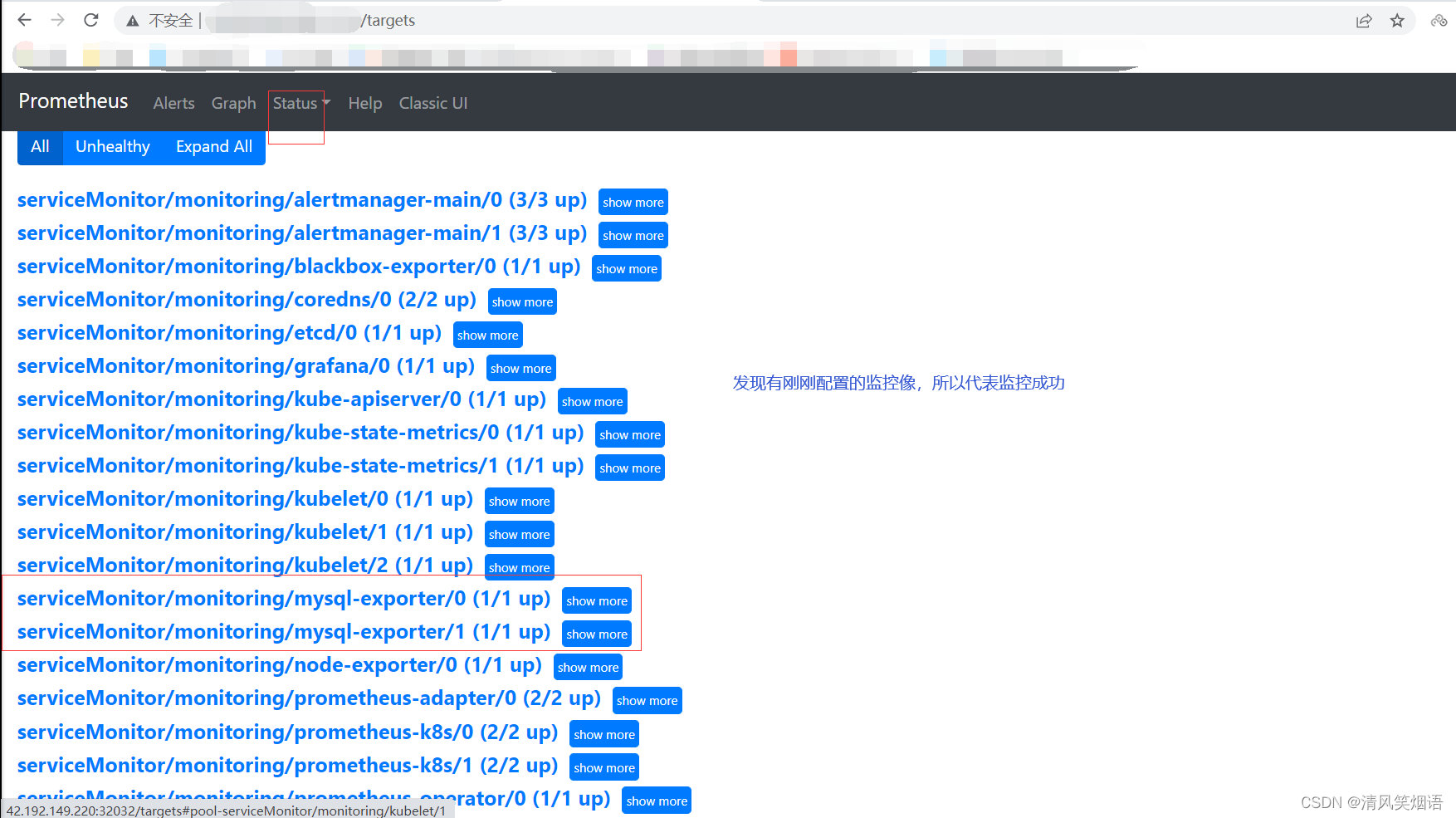Open kubelet/1 target pool link

pyautogui.click(x=245, y=532)
